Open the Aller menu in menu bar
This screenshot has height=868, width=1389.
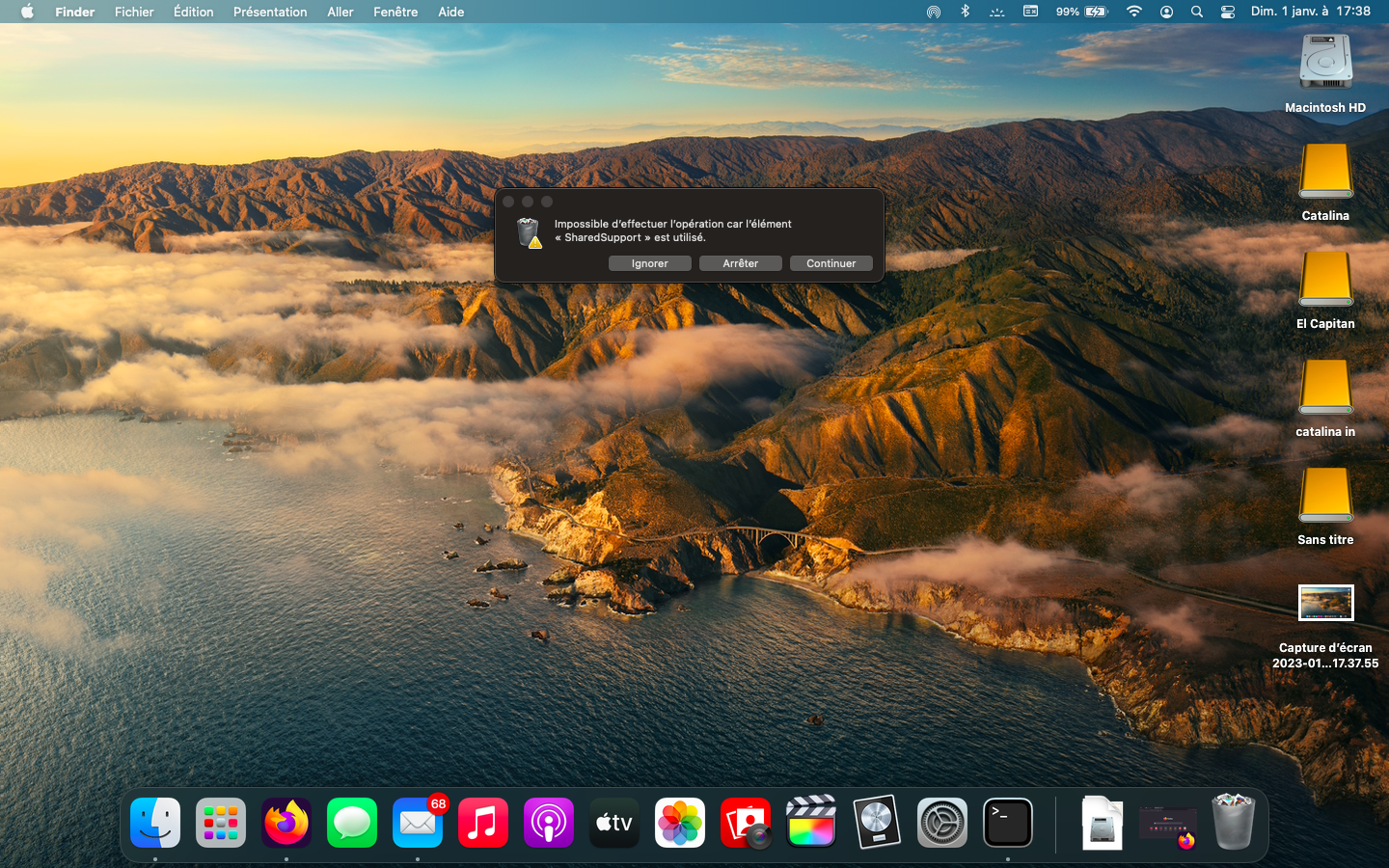point(340,12)
